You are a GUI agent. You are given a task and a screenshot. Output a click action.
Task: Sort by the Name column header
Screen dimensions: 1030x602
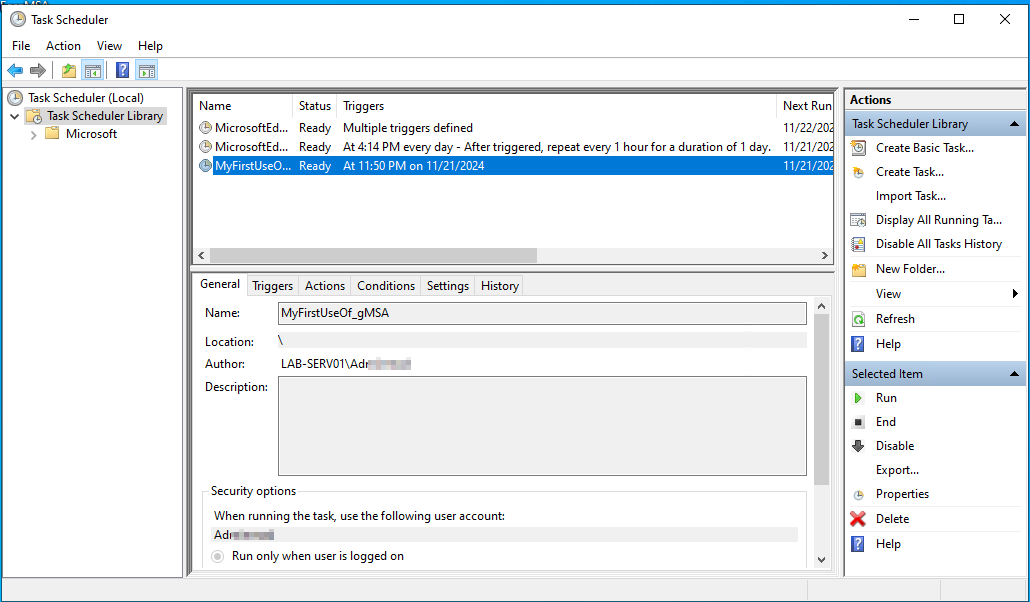click(243, 106)
